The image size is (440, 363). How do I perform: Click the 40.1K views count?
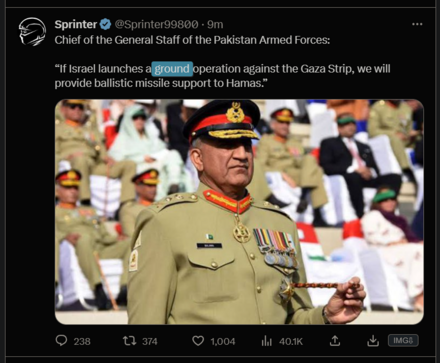pos(291,341)
